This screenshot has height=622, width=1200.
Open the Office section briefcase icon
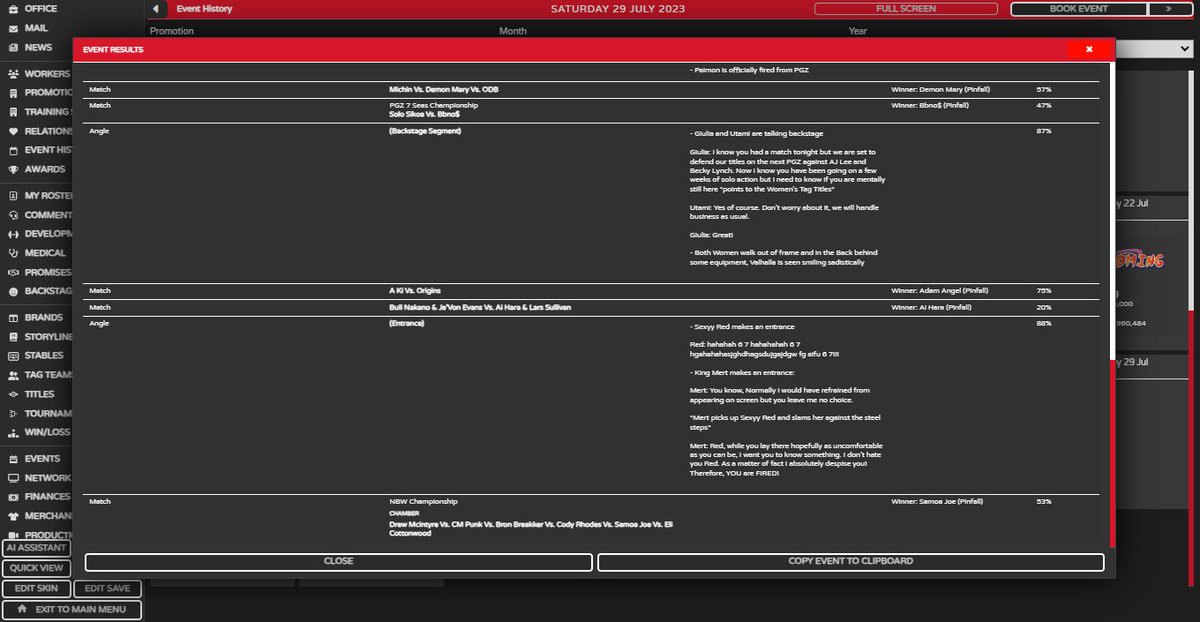[14, 8]
